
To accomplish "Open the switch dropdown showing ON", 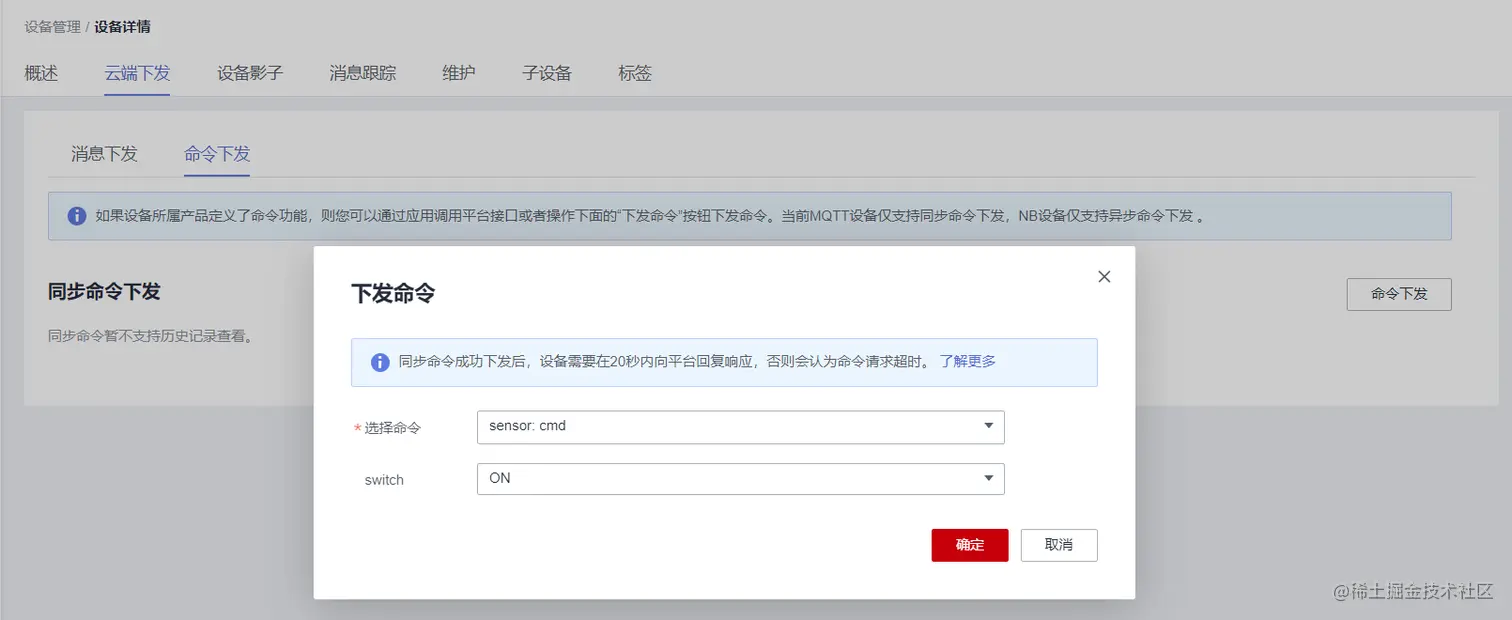I will click(740, 478).
